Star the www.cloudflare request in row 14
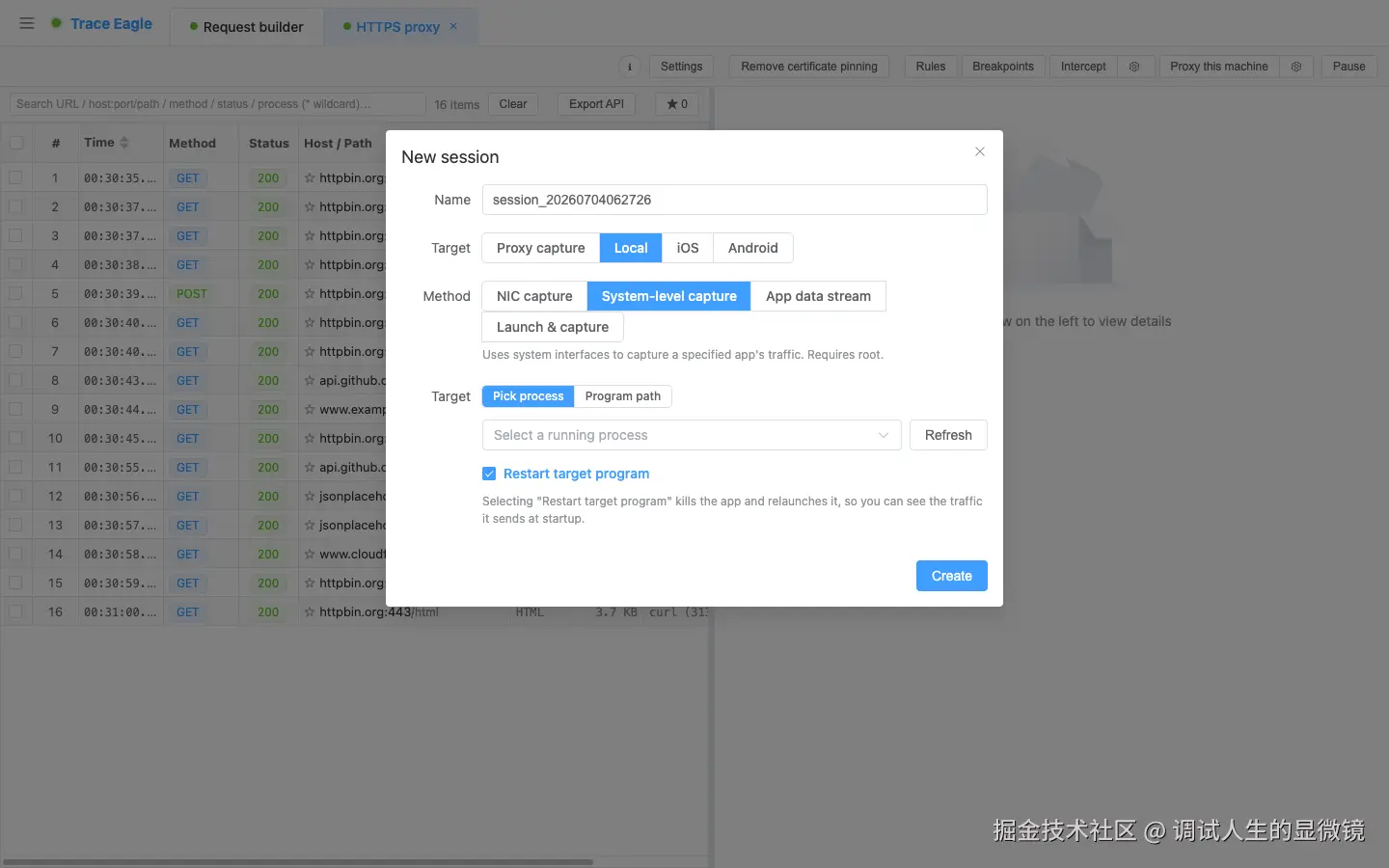 (310, 555)
